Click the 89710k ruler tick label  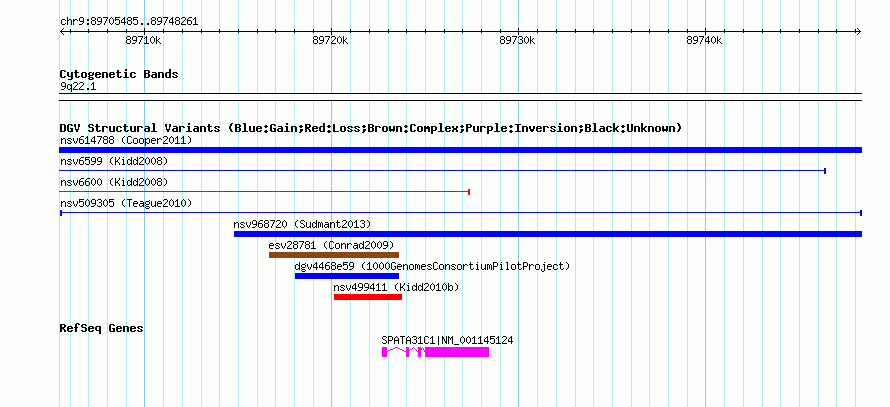(x=144, y=41)
